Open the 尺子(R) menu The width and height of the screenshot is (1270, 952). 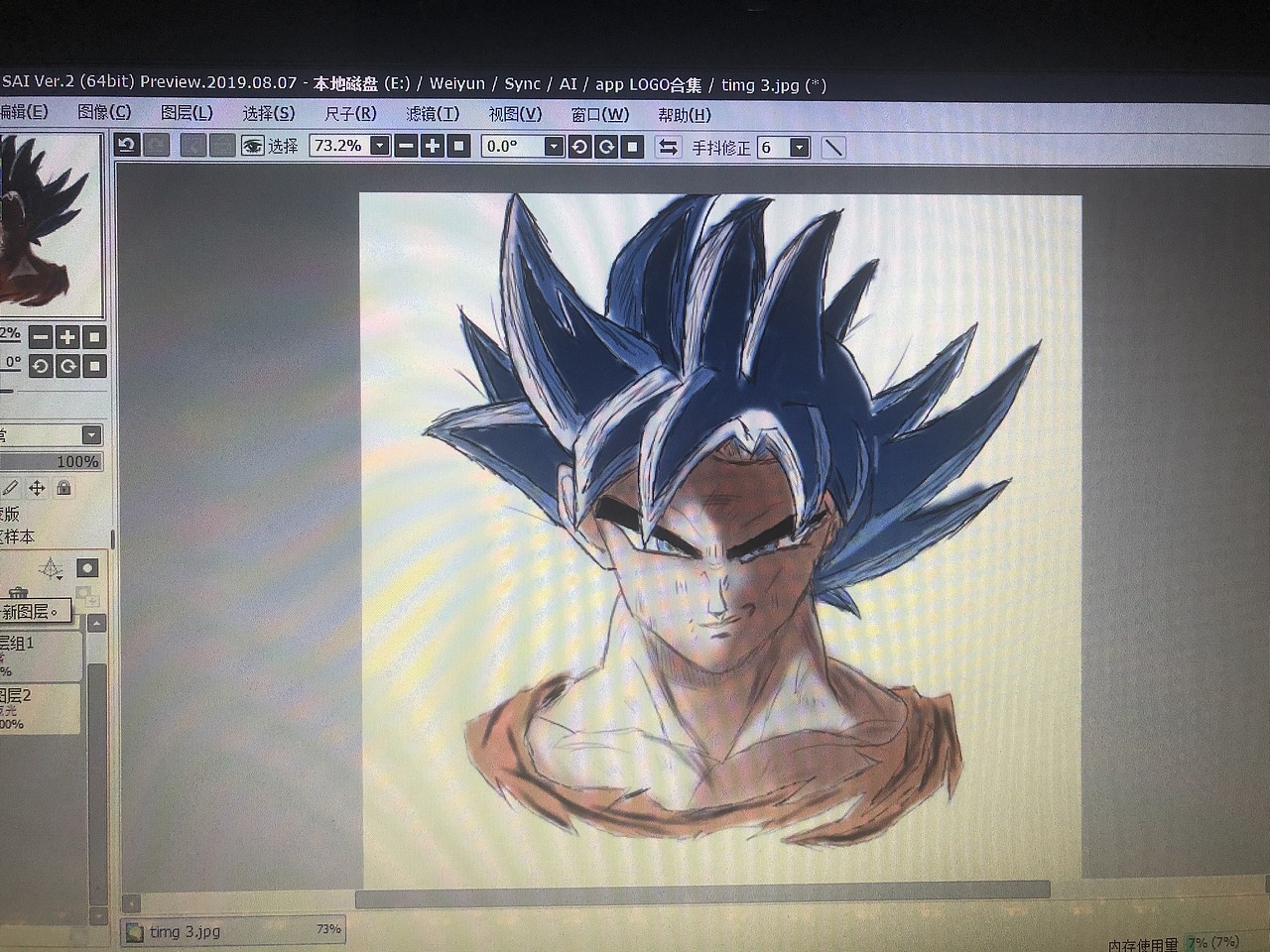pos(350,114)
